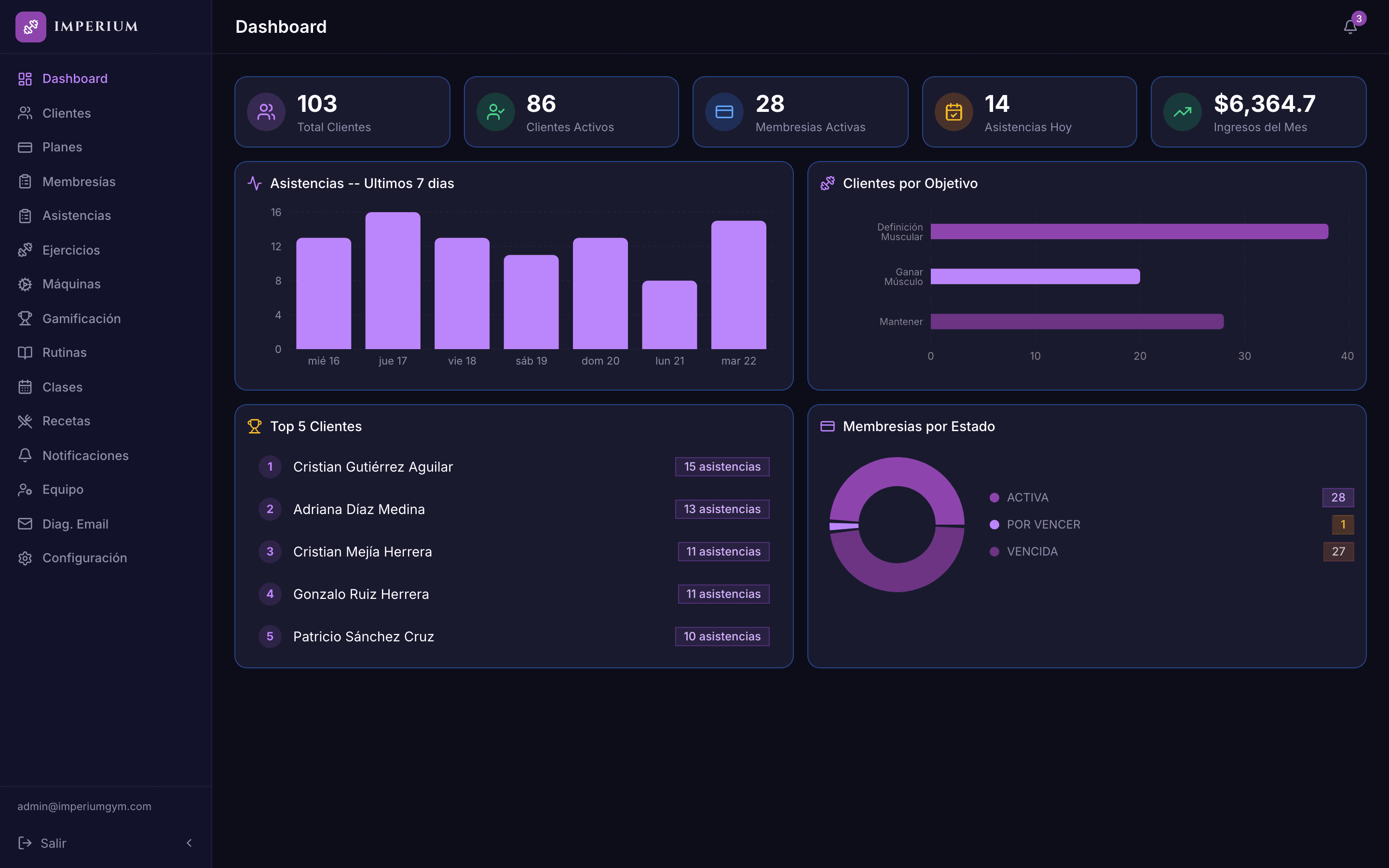Click the Total Clientes users icon
The image size is (1389, 868).
266,112
